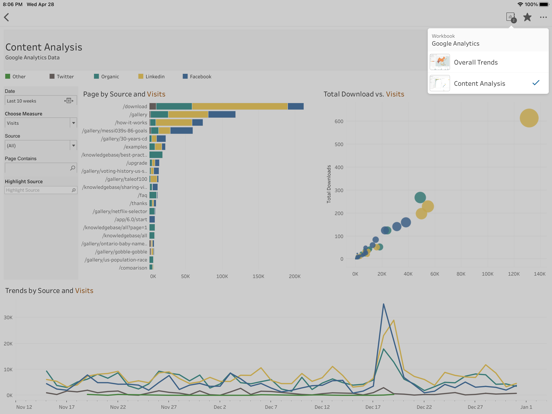Select the /gallery page label

pos(138,114)
